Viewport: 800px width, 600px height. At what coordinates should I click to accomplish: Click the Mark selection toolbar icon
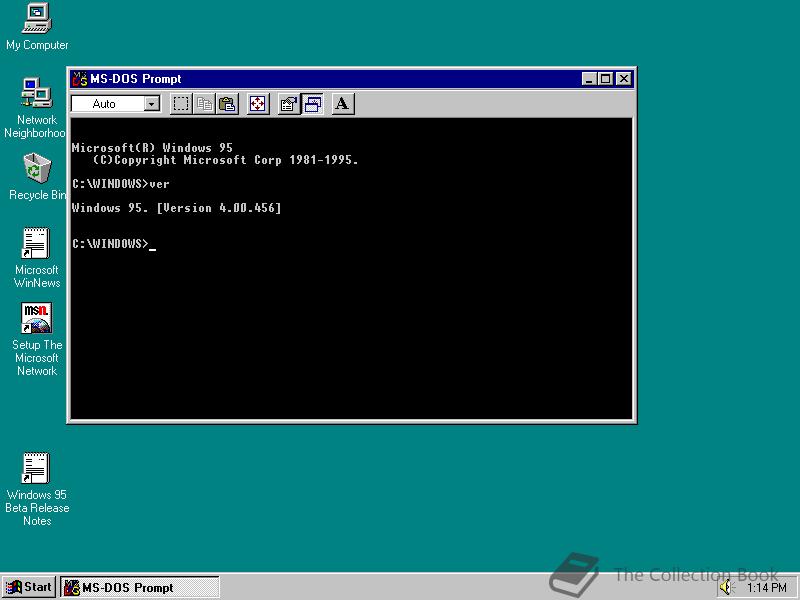pos(181,104)
